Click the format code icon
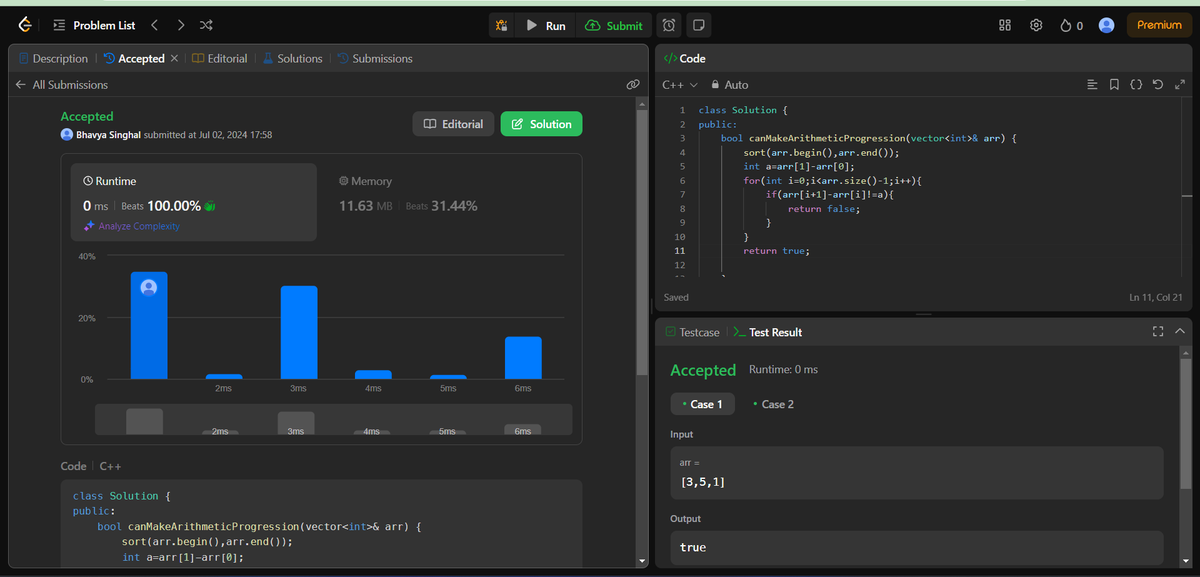Image resolution: width=1200 pixels, height=577 pixels. click(x=1092, y=85)
